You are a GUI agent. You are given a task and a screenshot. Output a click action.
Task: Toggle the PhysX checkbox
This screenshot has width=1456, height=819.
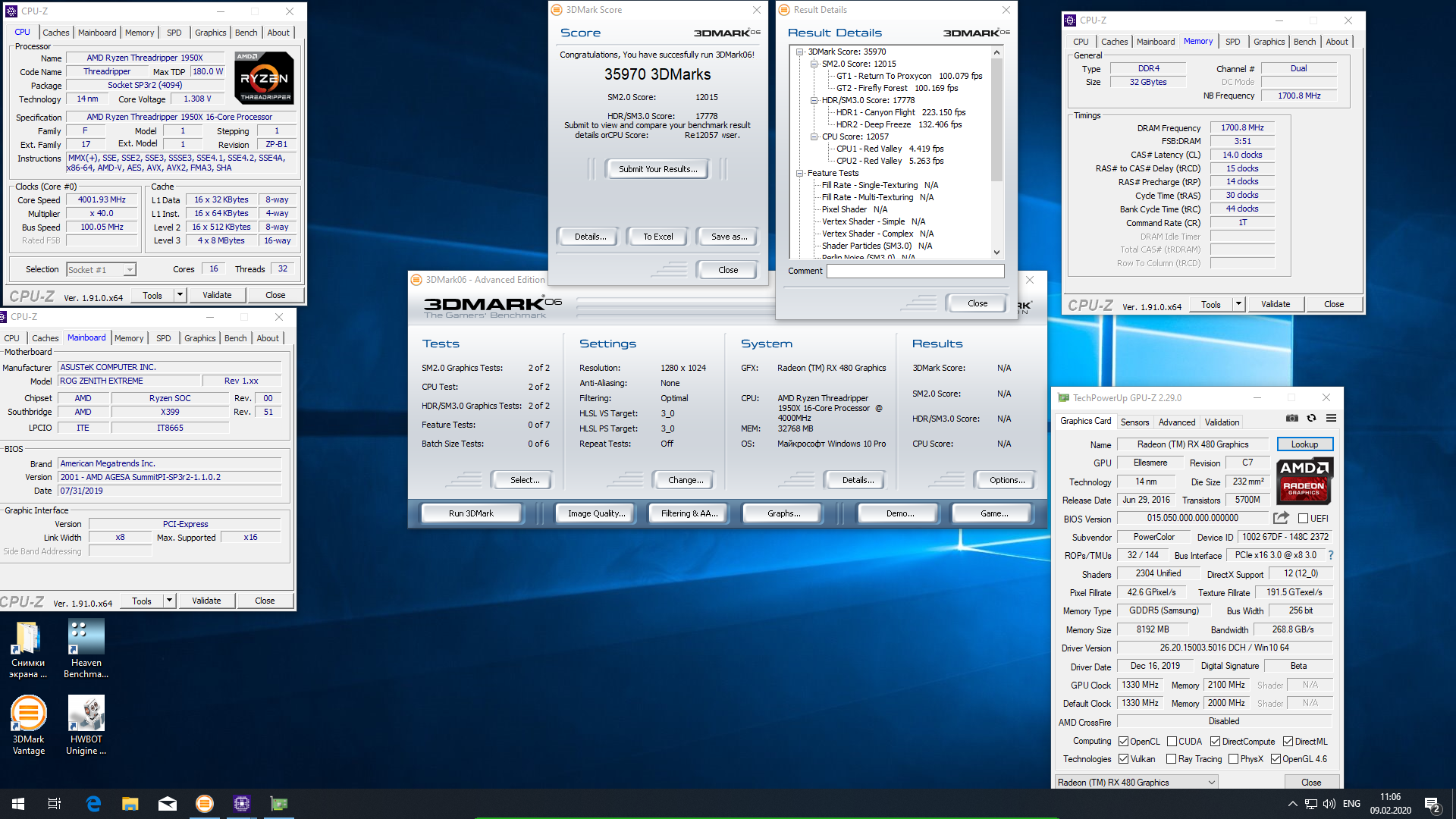(1233, 759)
